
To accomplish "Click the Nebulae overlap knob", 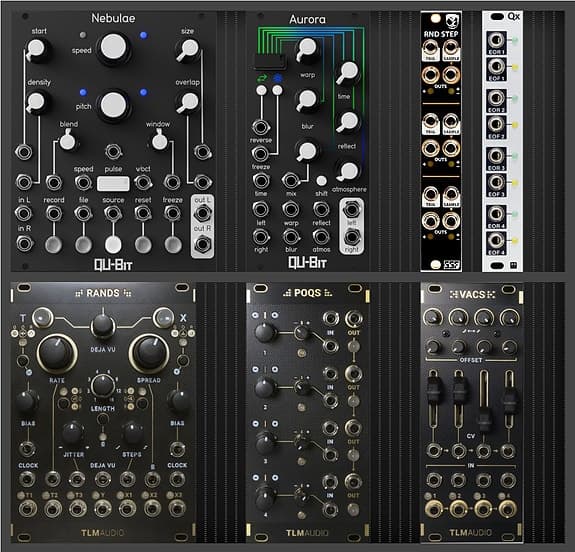I will pos(189,102).
